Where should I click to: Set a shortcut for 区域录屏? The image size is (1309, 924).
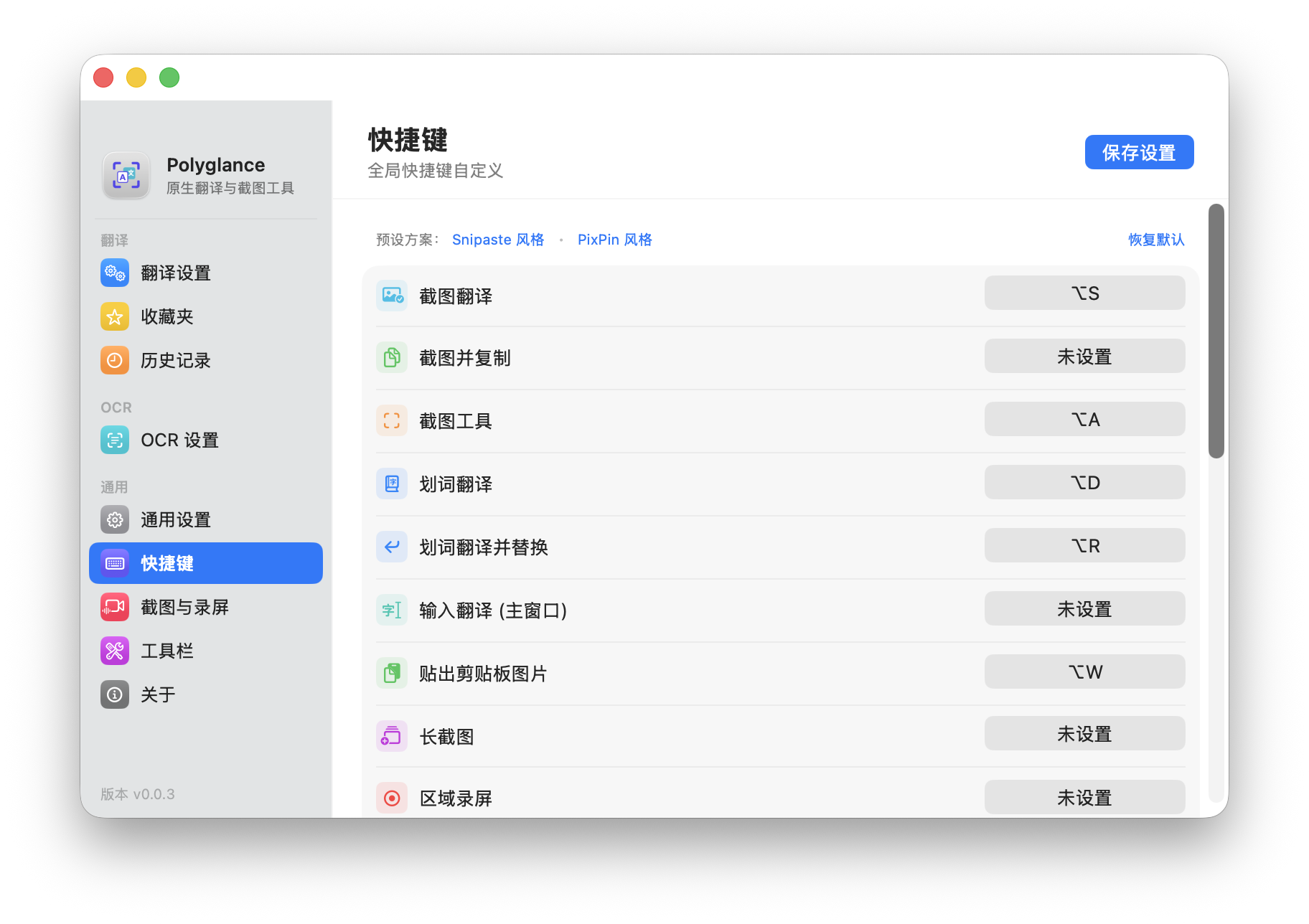[x=1084, y=797]
